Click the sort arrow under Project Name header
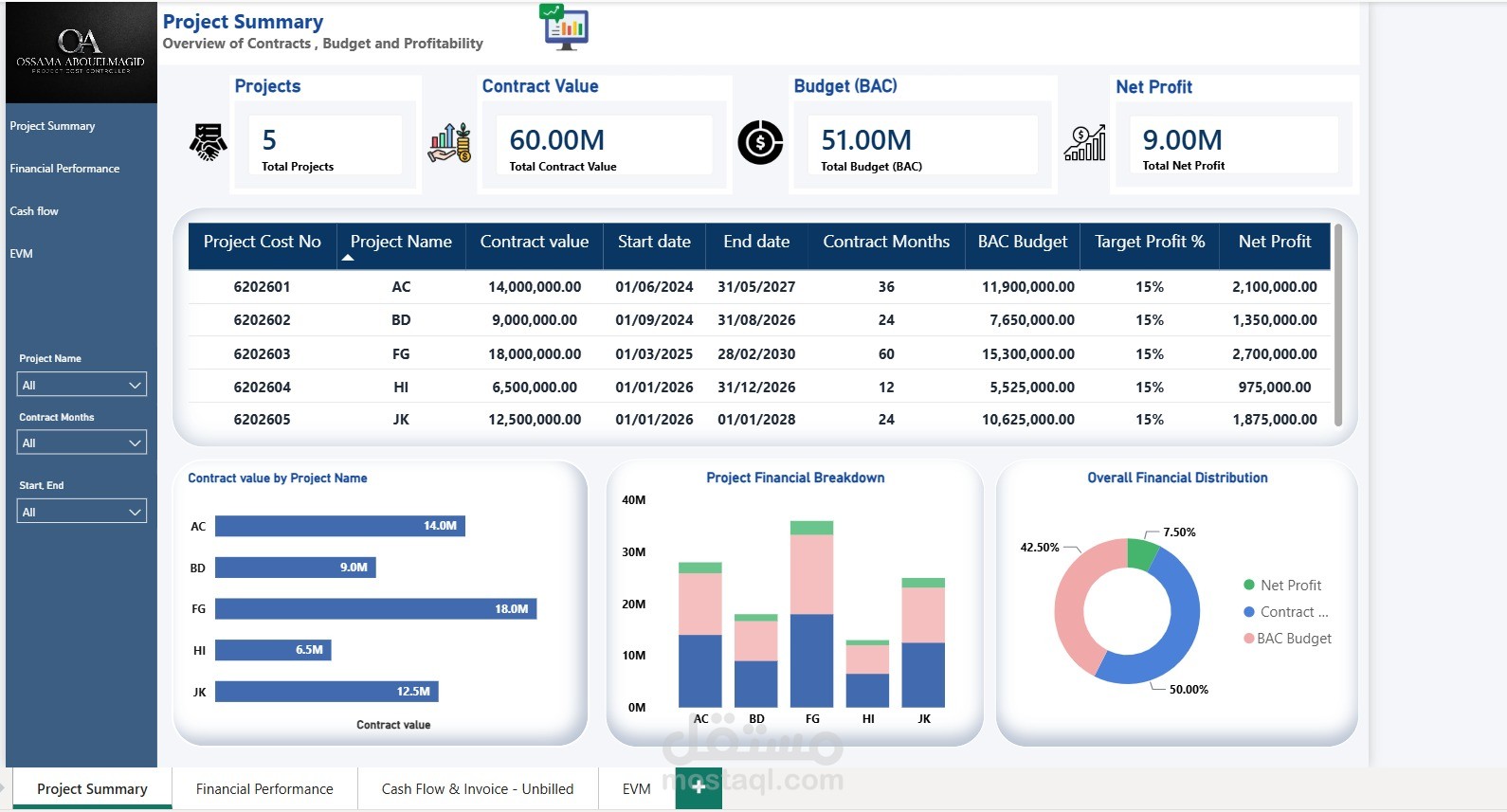The height and width of the screenshot is (812, 1507). (x=348, y=258)
